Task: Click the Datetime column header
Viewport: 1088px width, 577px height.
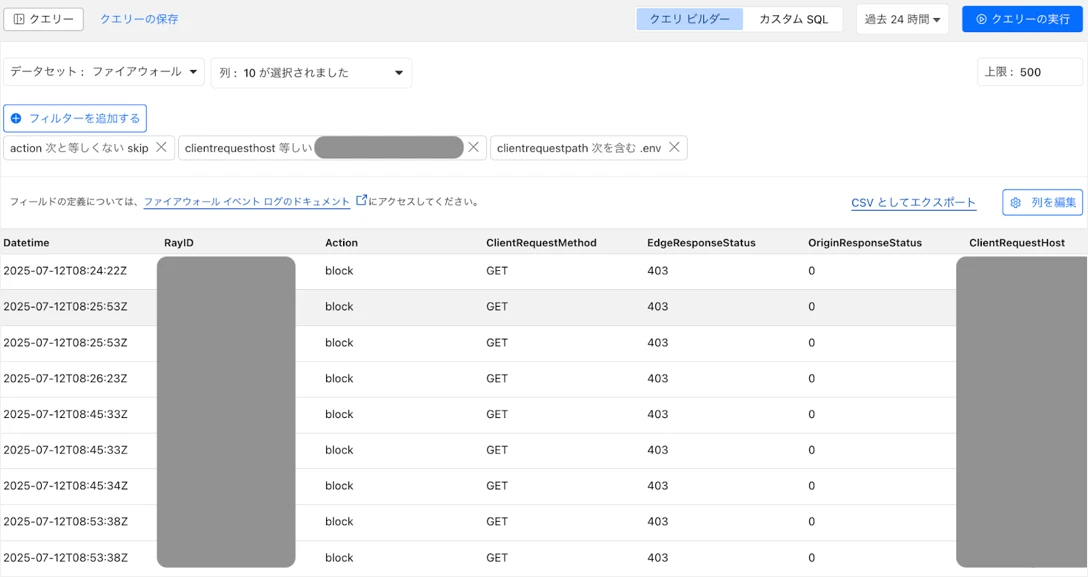Action: coord(26,243)
